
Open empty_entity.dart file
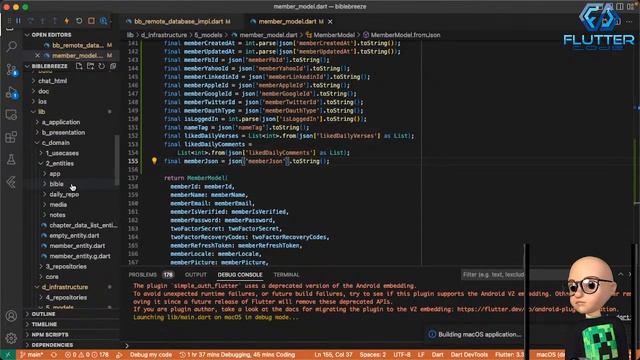tap(74, 236)
